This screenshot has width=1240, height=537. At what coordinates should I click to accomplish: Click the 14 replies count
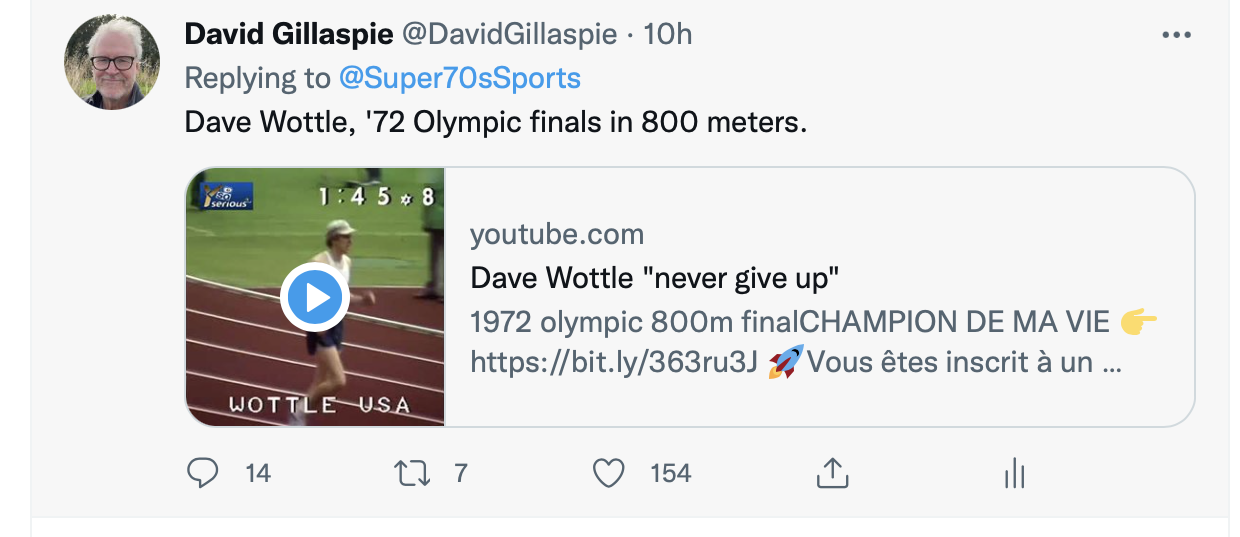coord(258,473)
